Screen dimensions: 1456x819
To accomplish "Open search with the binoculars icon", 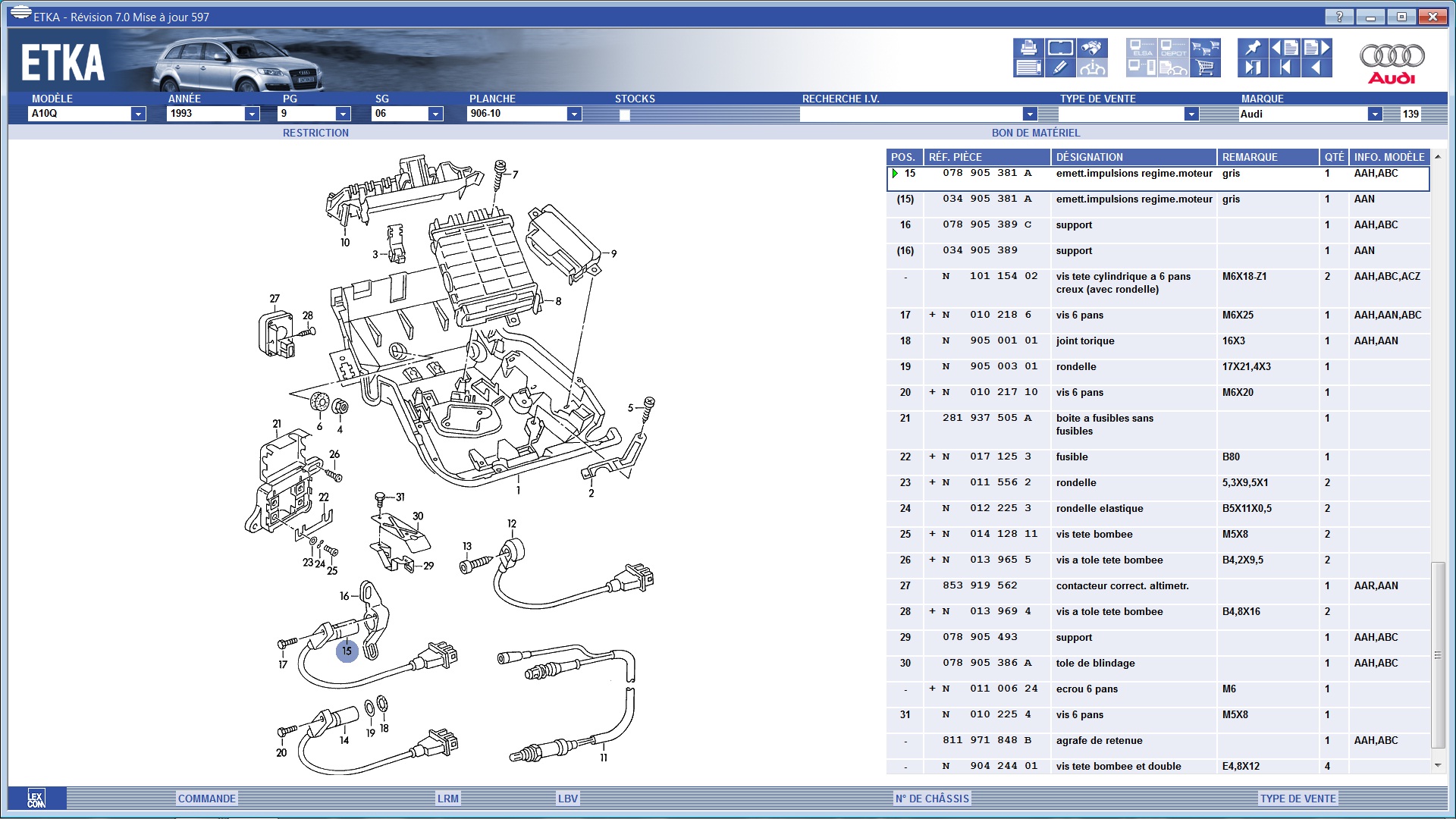I will pyautogui.click(x=1092, y=48).
